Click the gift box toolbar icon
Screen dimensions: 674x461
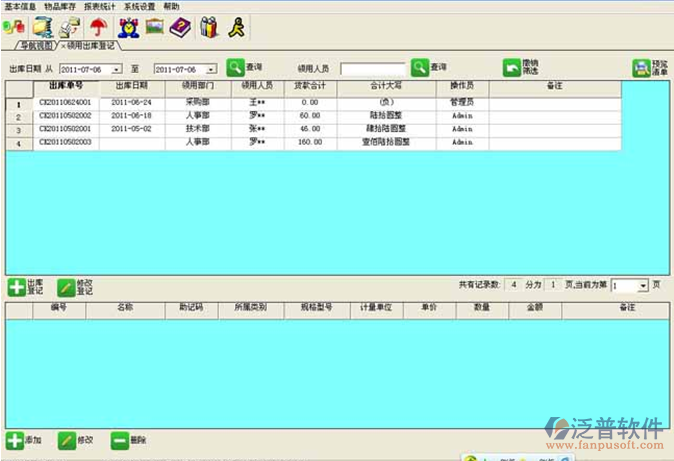point(208,27)
